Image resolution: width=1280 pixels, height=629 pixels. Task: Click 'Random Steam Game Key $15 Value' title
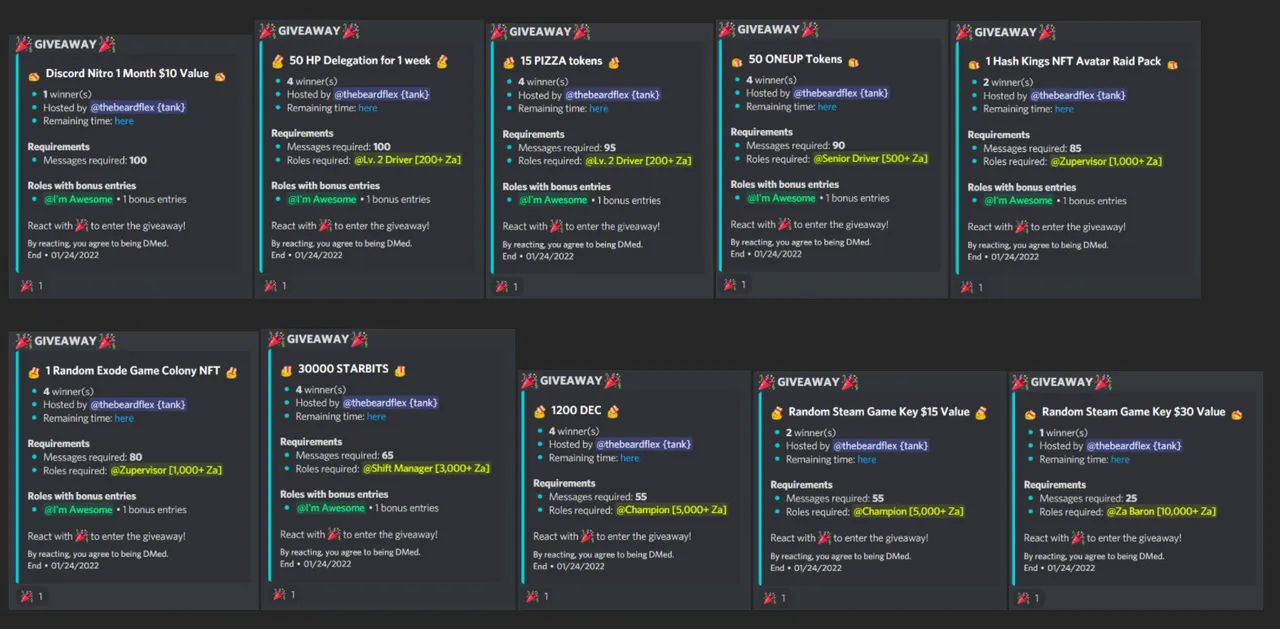880,412
